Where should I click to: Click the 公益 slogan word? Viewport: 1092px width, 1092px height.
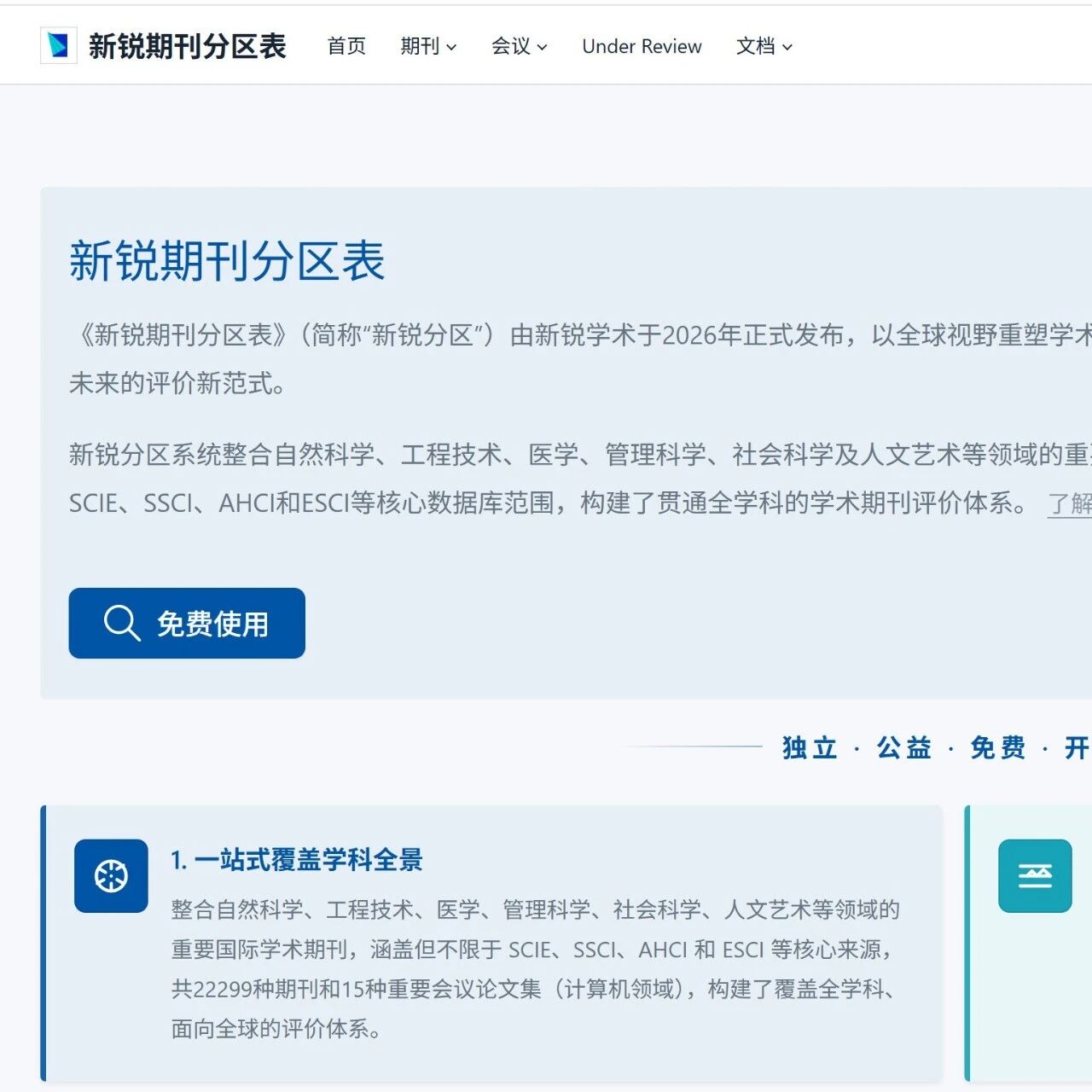click(x=904, y=747)
